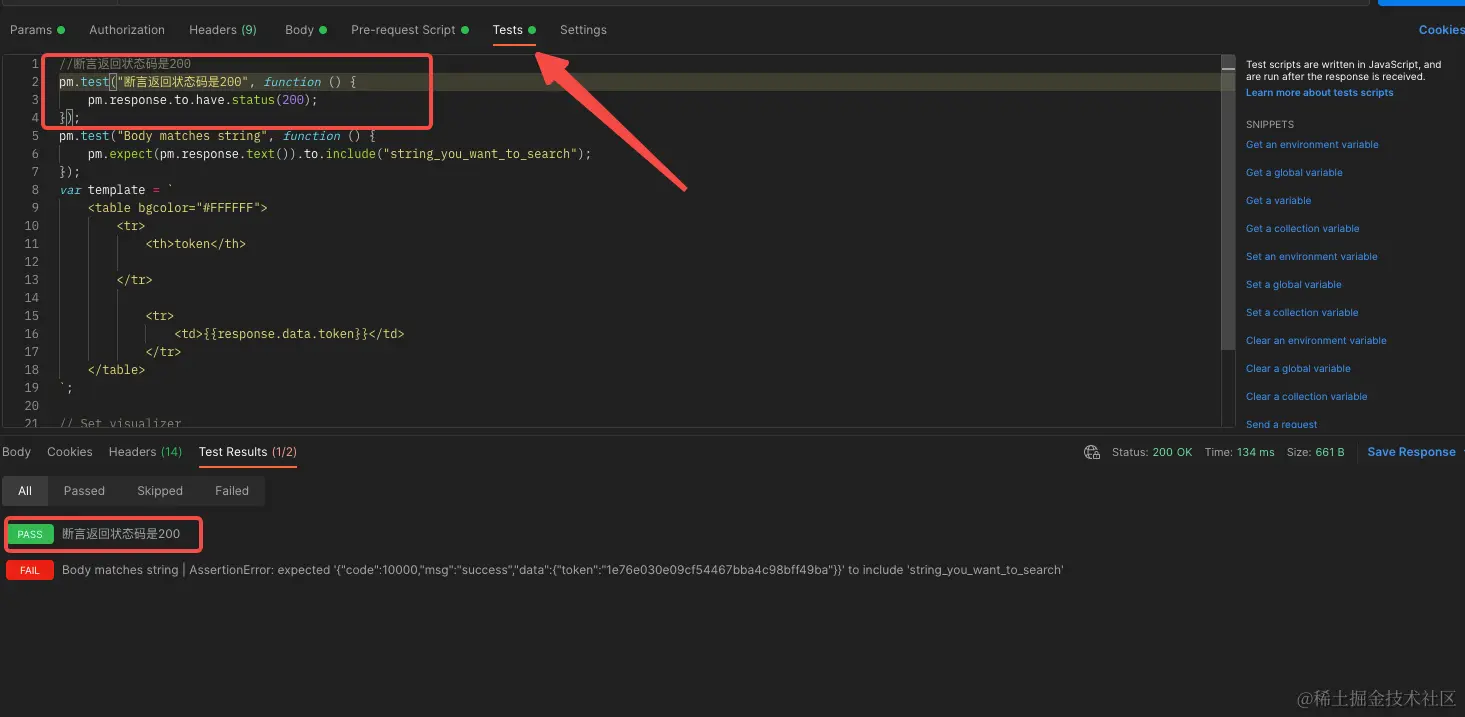
Task: Open Learn more about tests scripts link
Action: click(1319, 93)
